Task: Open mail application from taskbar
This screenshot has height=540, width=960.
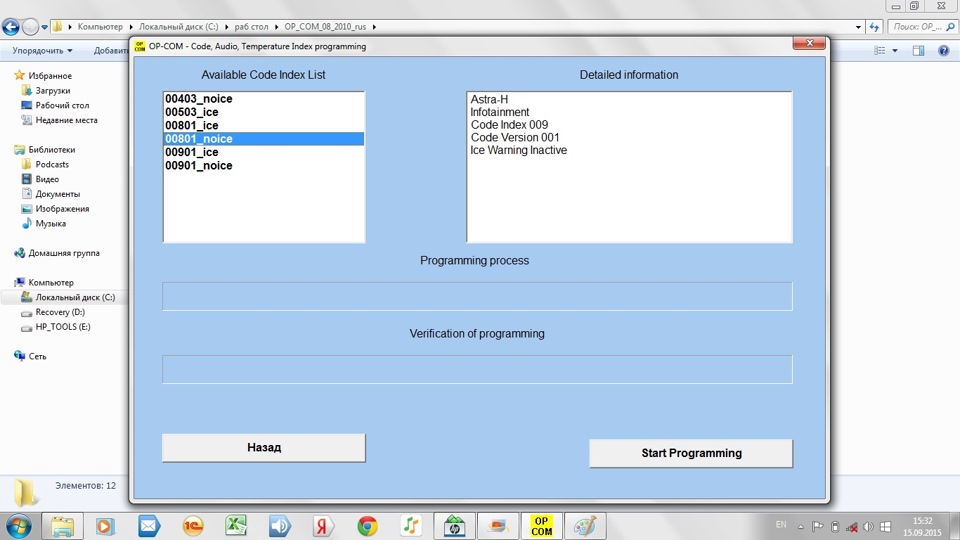Action: [149, 526]
